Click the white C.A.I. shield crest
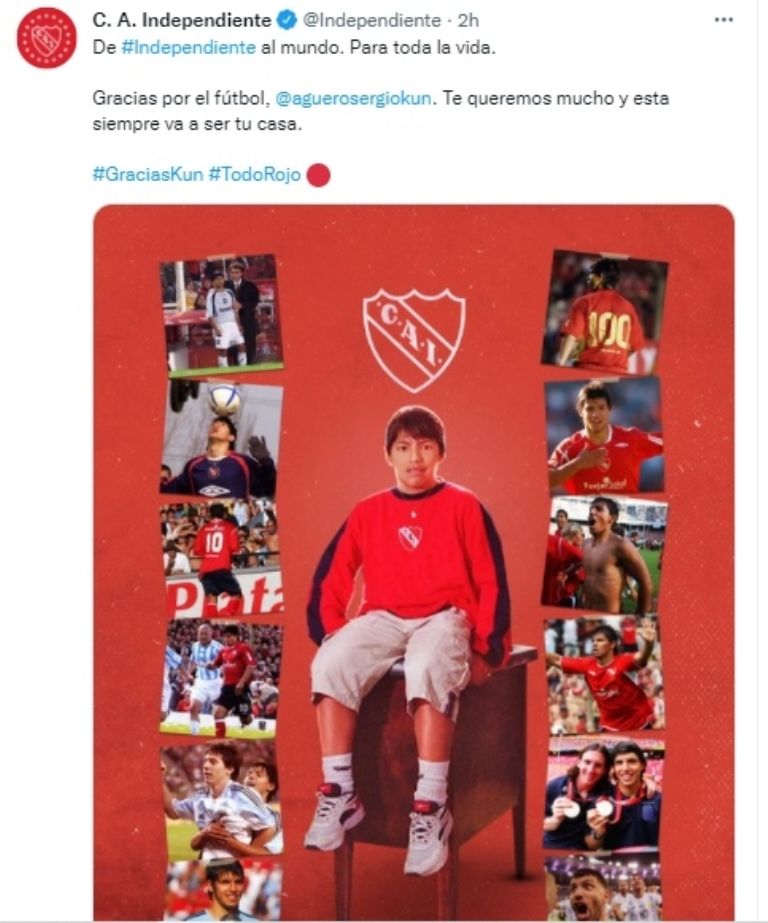 (414, 339)
